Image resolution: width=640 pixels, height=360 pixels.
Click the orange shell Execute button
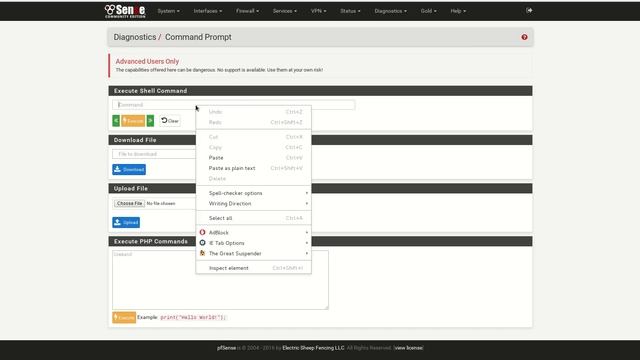pyautogui.click(x=133, y=121)
